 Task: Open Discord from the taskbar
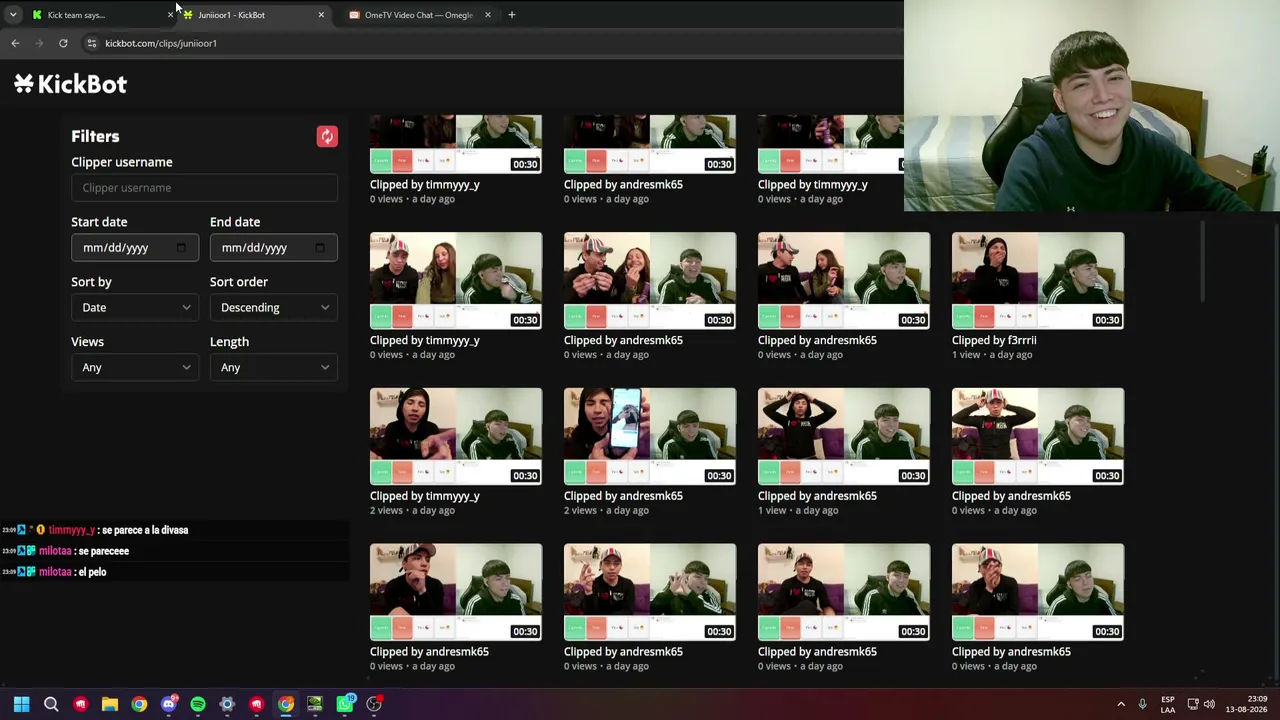168,704
